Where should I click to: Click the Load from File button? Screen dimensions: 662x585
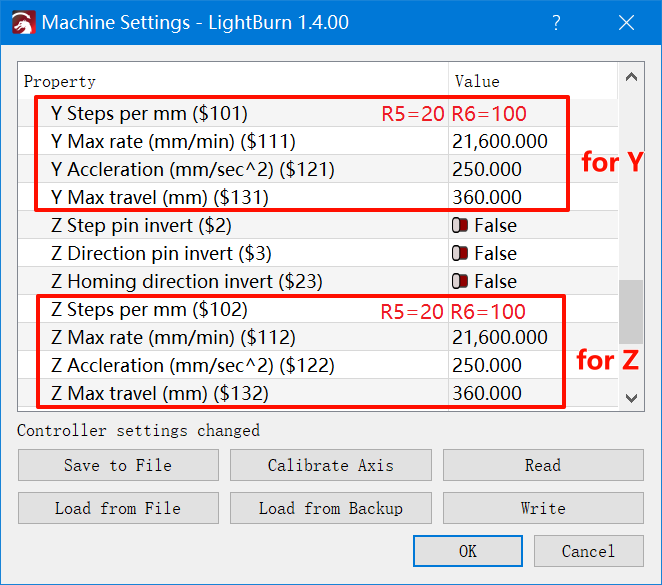coord(118,508)
